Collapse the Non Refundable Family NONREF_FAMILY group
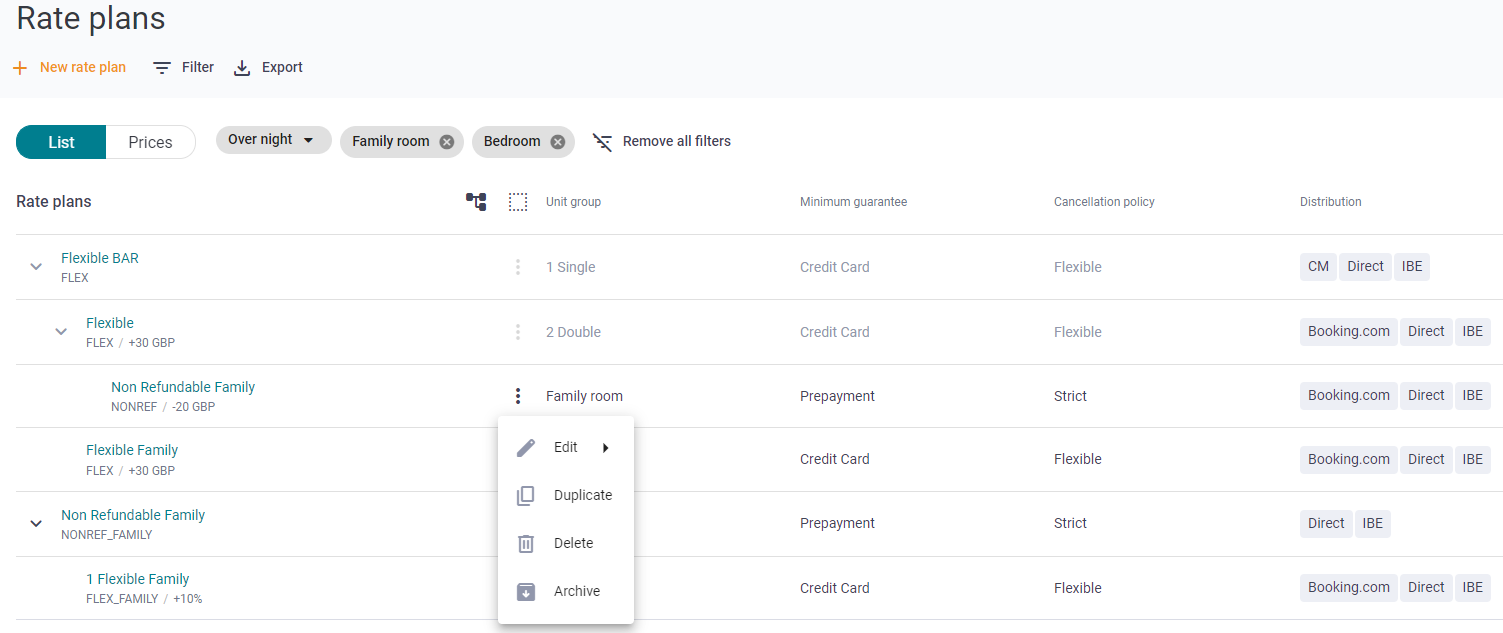This screenshot has height=633, width=1503. tap(36, 524)
